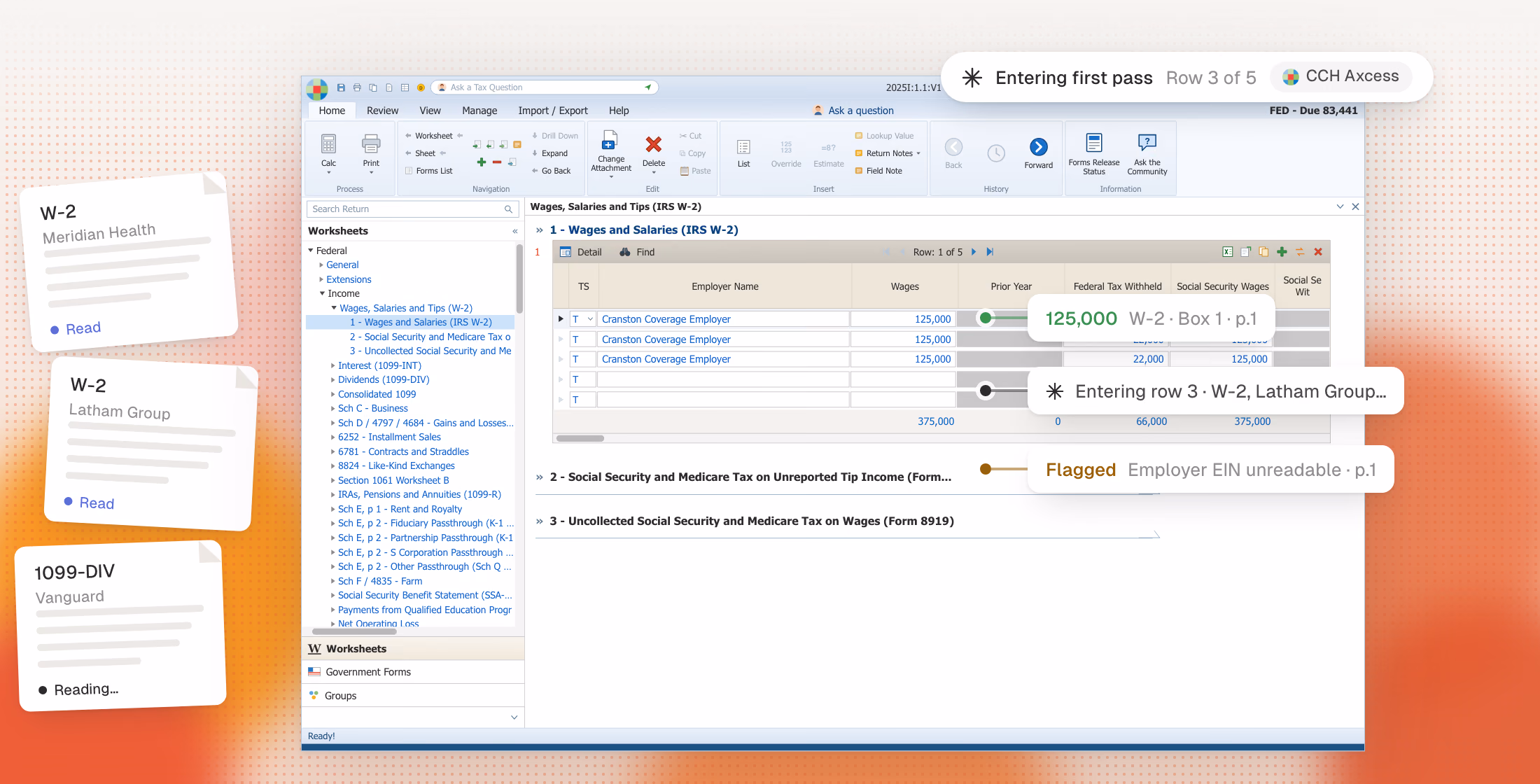
Task: Click the 22,000 Federal Tax Withheld cell
Action: point(1115,359)
